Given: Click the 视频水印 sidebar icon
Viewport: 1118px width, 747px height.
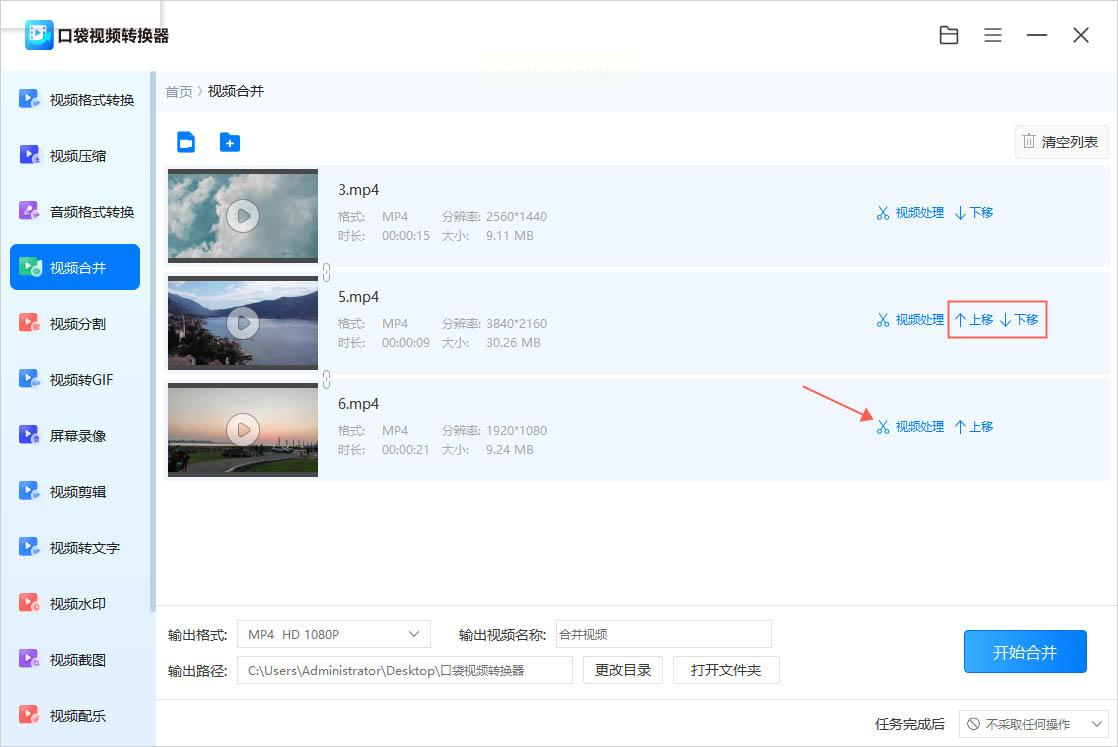Looking at the screenshot, I should click(x=29, y=603).
